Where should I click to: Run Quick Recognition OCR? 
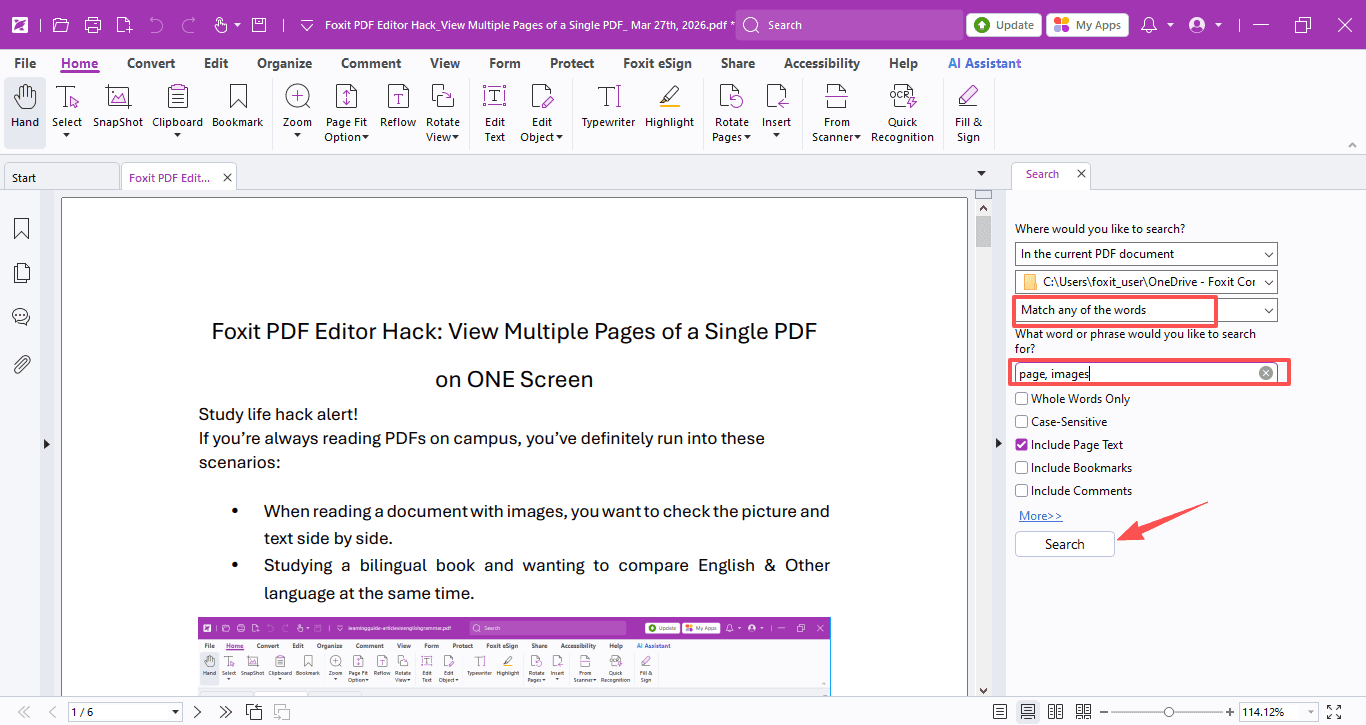point(902,113)
